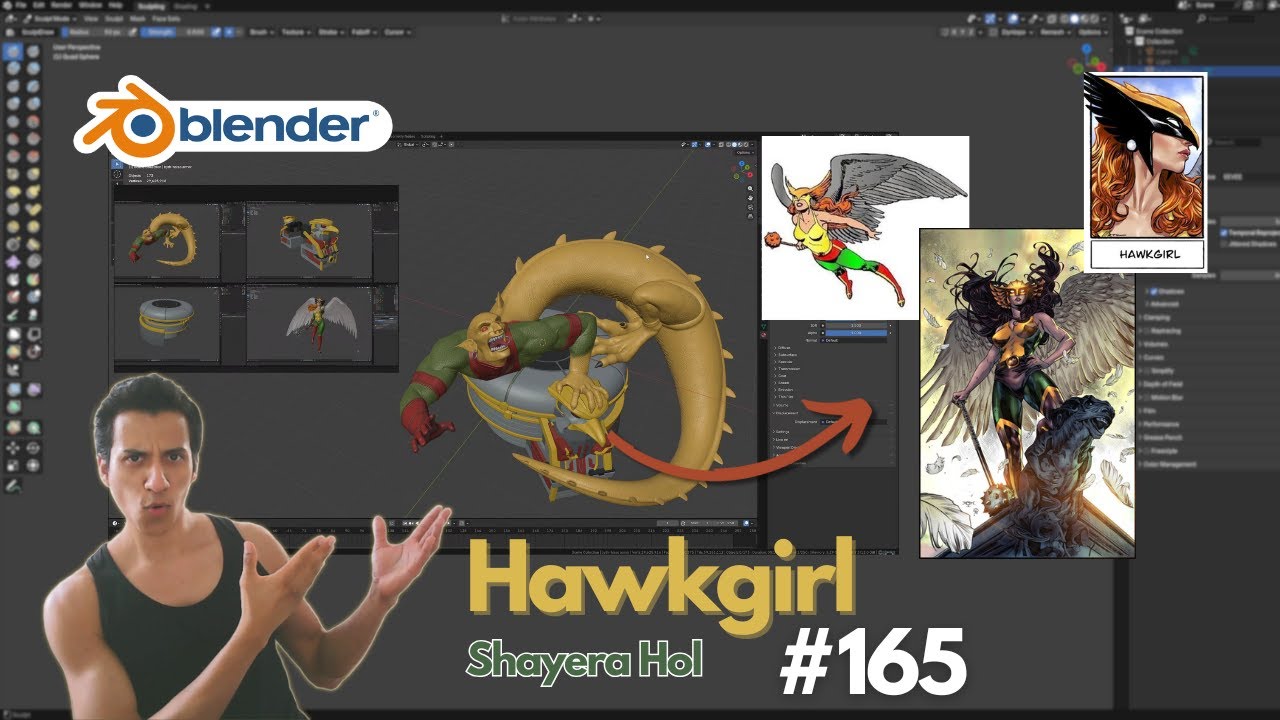Select the Grab brush tool
The image size is (1280, 720).
33,174
